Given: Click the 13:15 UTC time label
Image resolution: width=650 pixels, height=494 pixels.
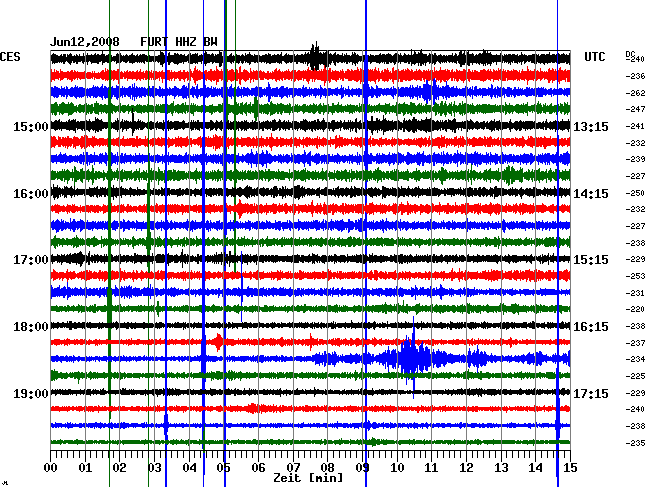Looking at the screenshot, I should [x=591, y=126].
